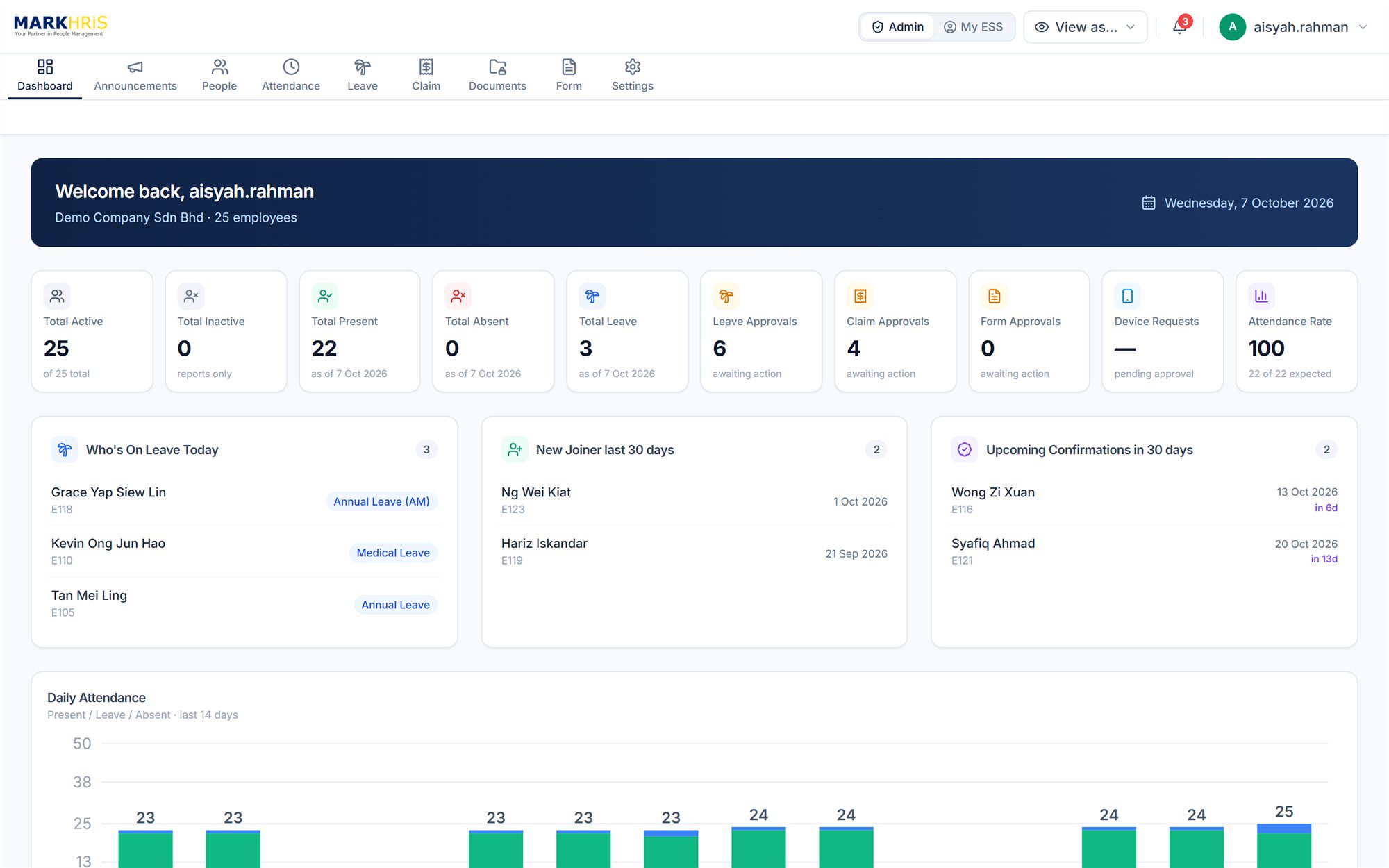
Task: Switch to Admin mode
Action: pos(897,27)
